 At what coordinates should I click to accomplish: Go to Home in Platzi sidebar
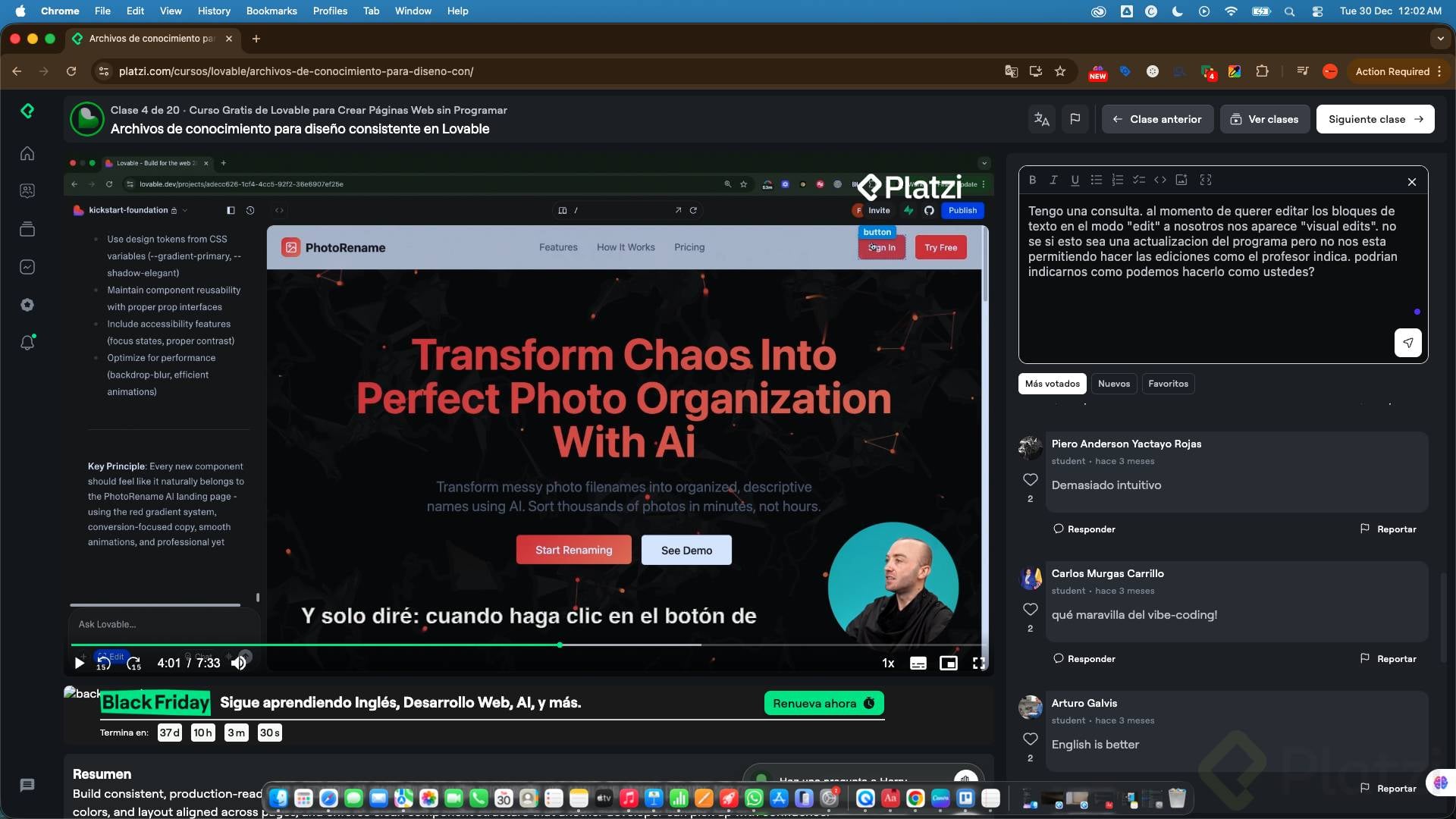27,153
